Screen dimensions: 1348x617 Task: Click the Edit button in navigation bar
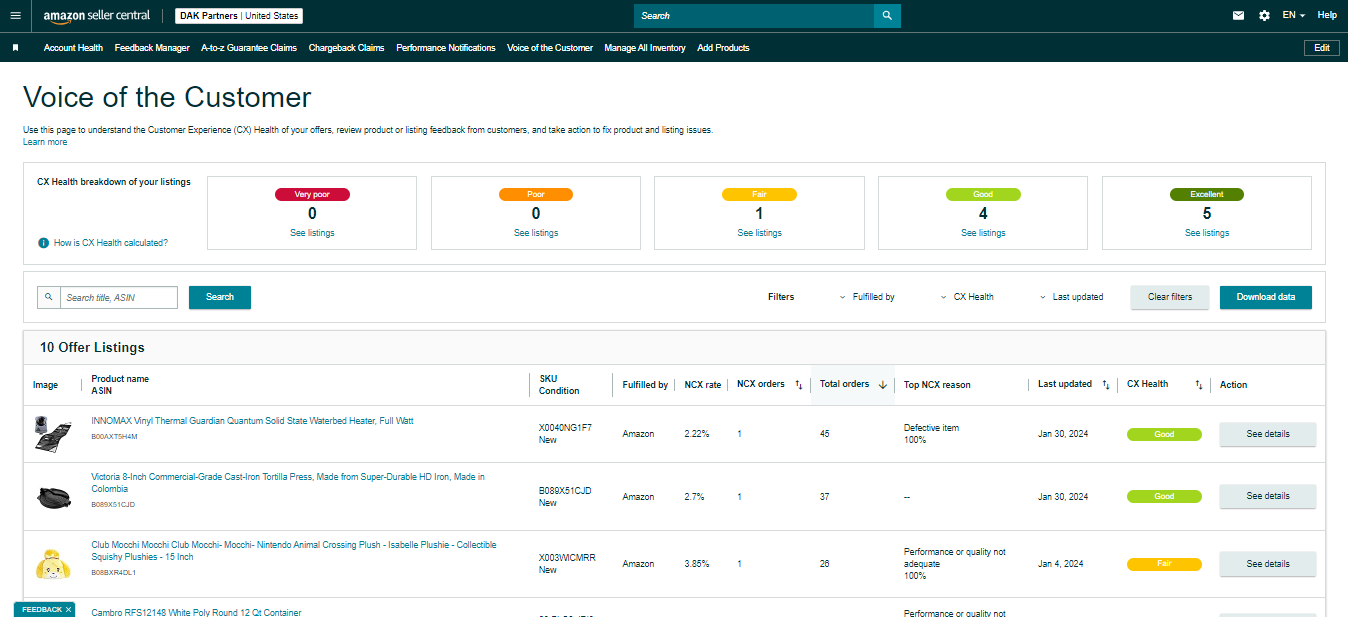pyautogui.click(x=1321, y=48)
